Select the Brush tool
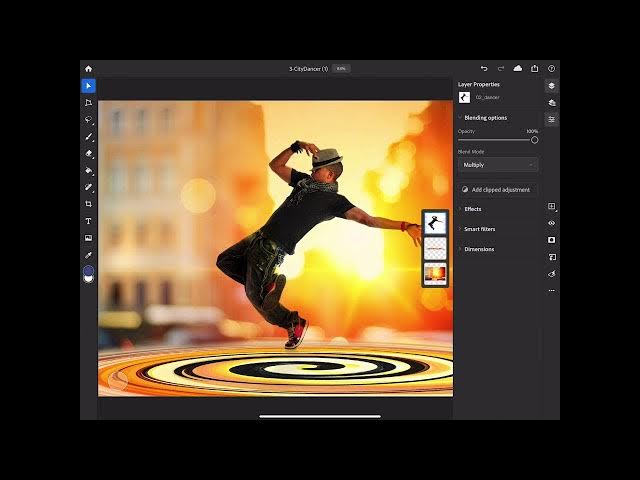 pos(88,136)
